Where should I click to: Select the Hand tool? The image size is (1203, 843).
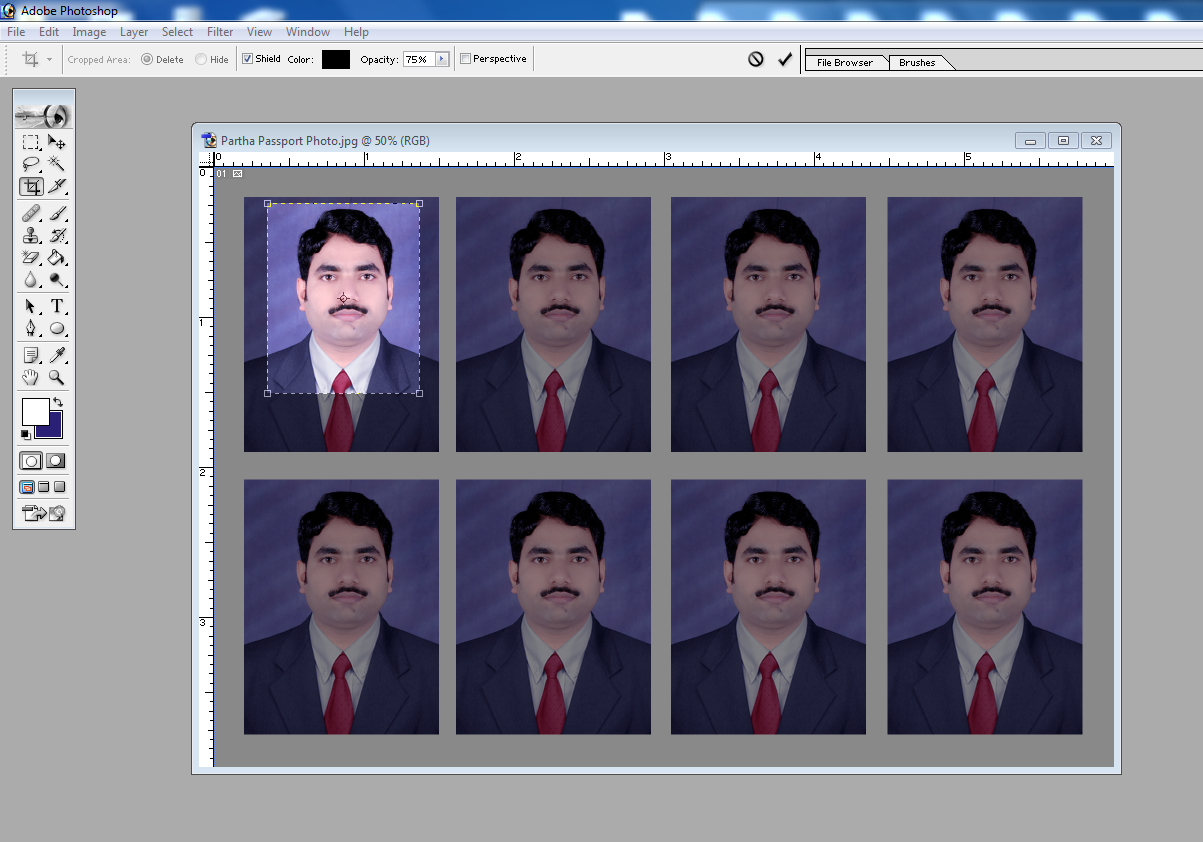pyautogui.click(x=30, y=377)
